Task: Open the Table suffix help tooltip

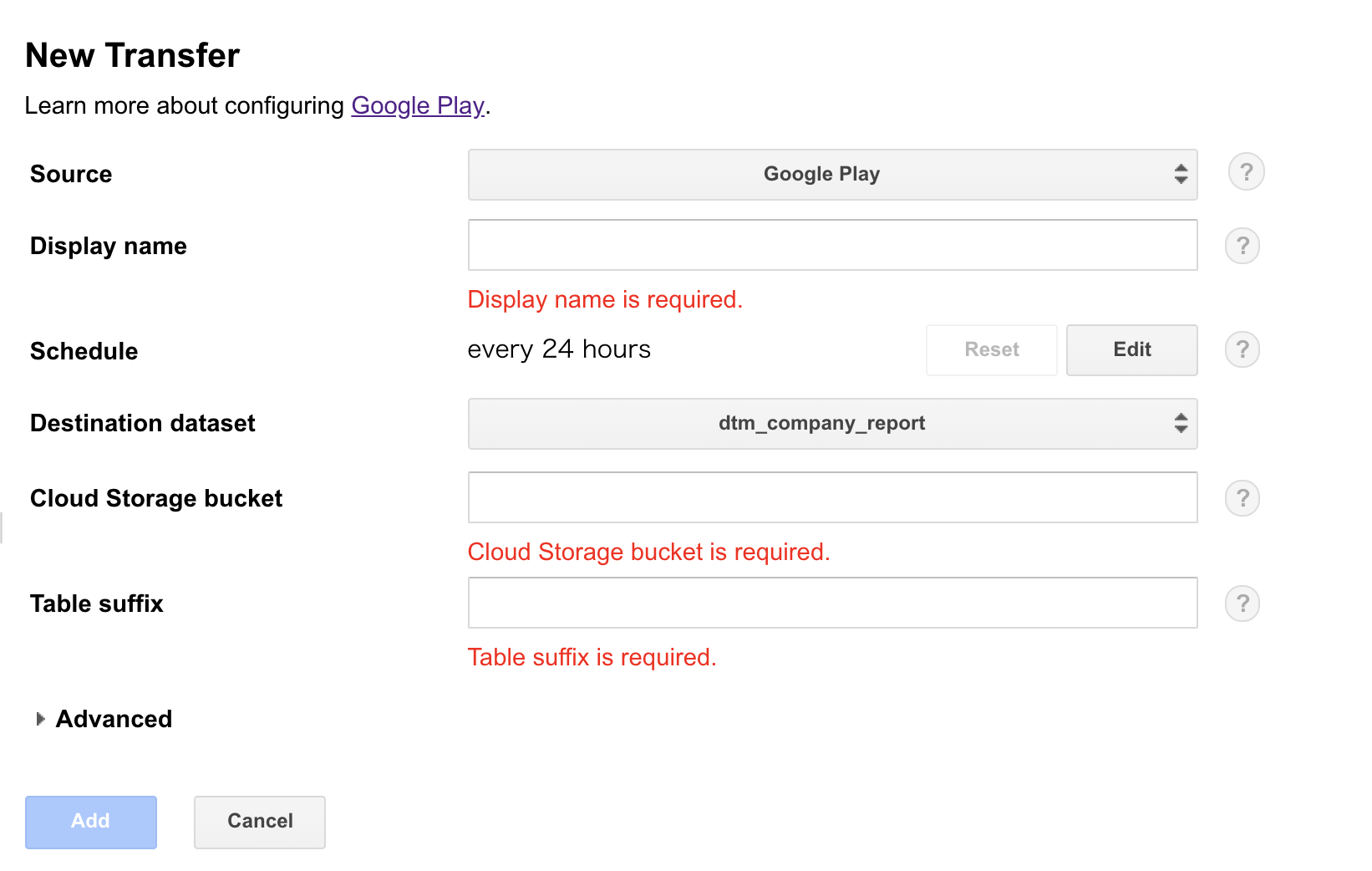Action: click(x=1242, y=604)
